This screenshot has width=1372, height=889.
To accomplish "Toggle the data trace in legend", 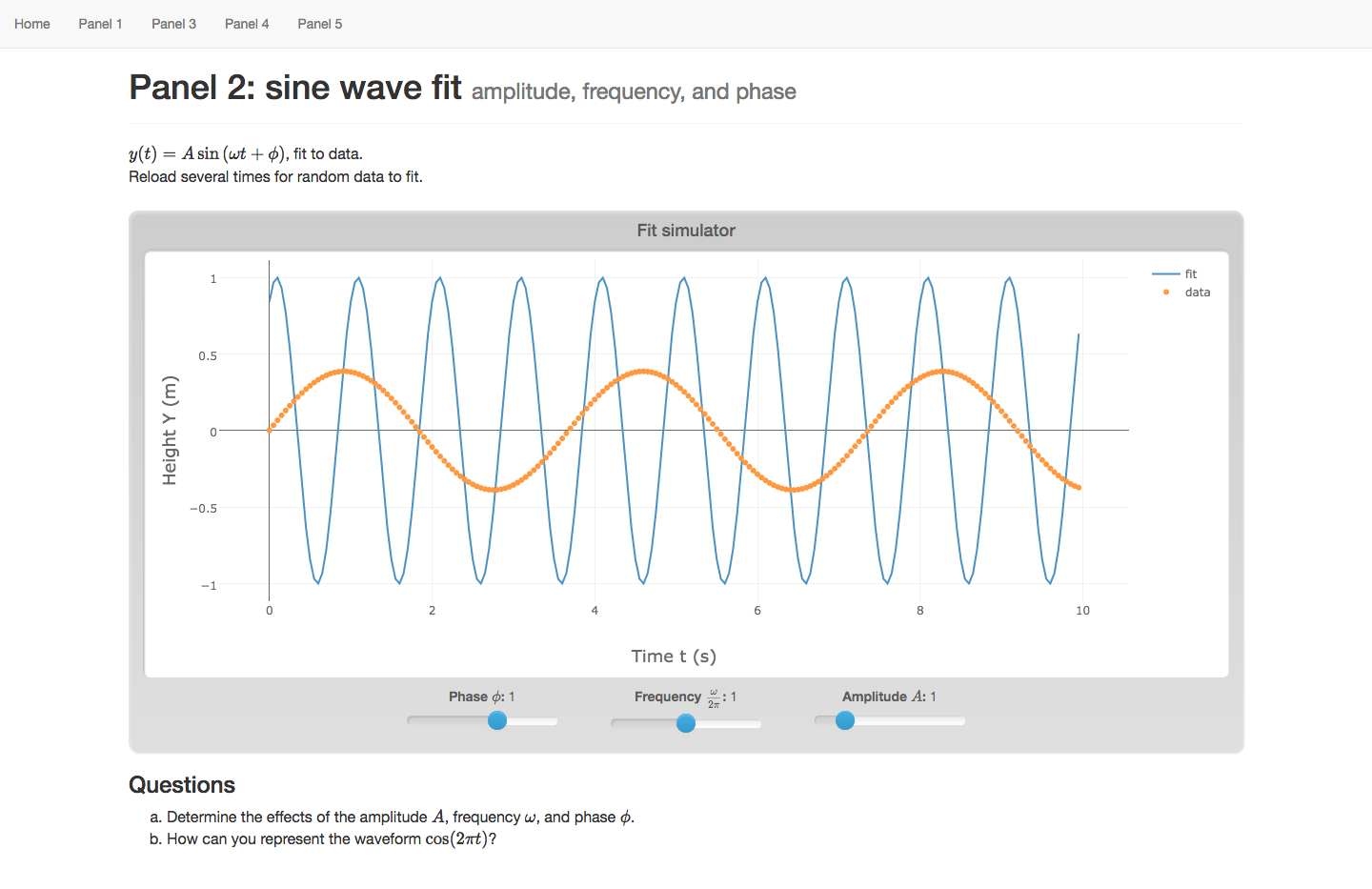I will coord(1197,293).
